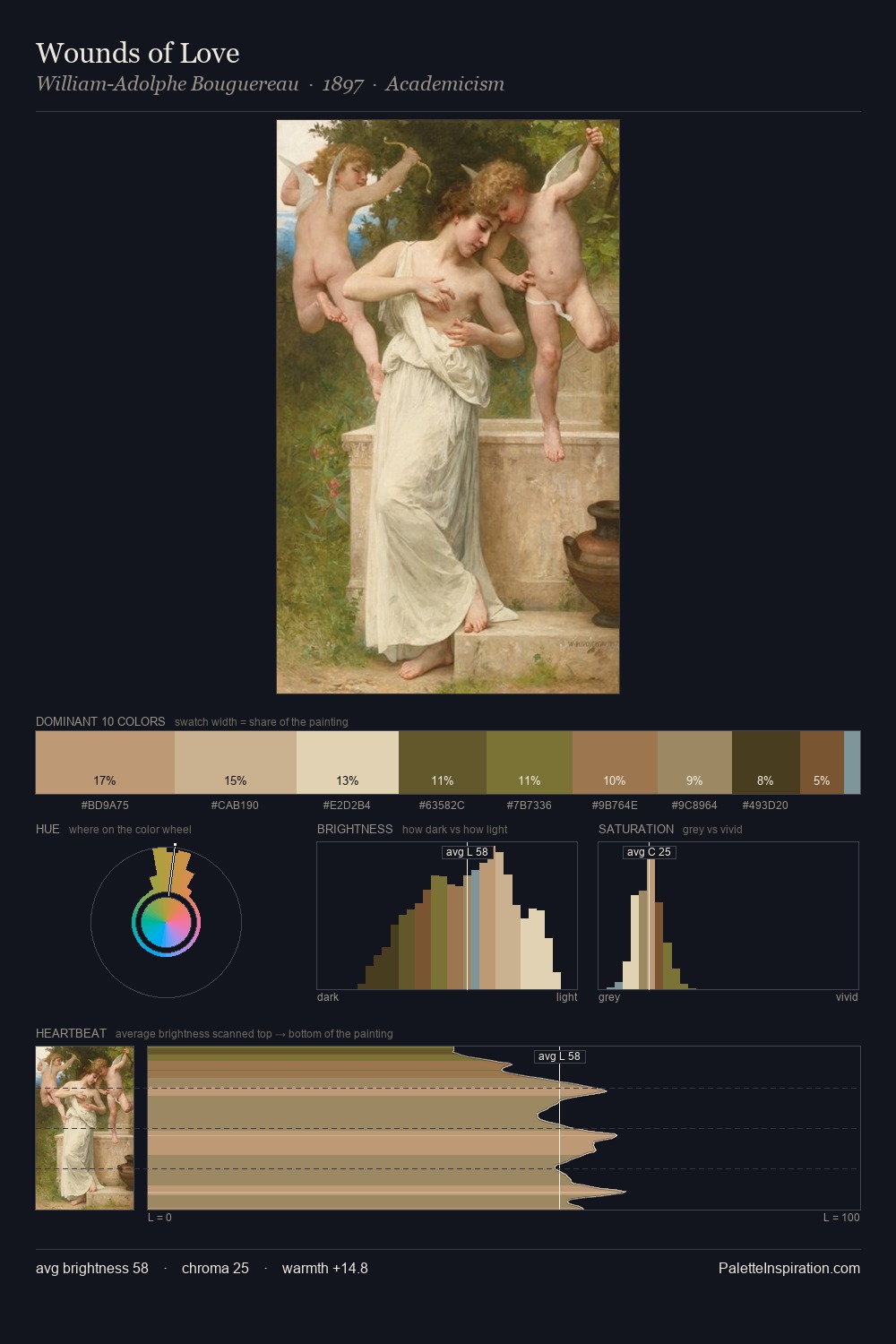This screenshot has width=896, height=1344.
Task: Pick the cream 13% swatch above #E2D2B4
Action: [x=348, y=762]
